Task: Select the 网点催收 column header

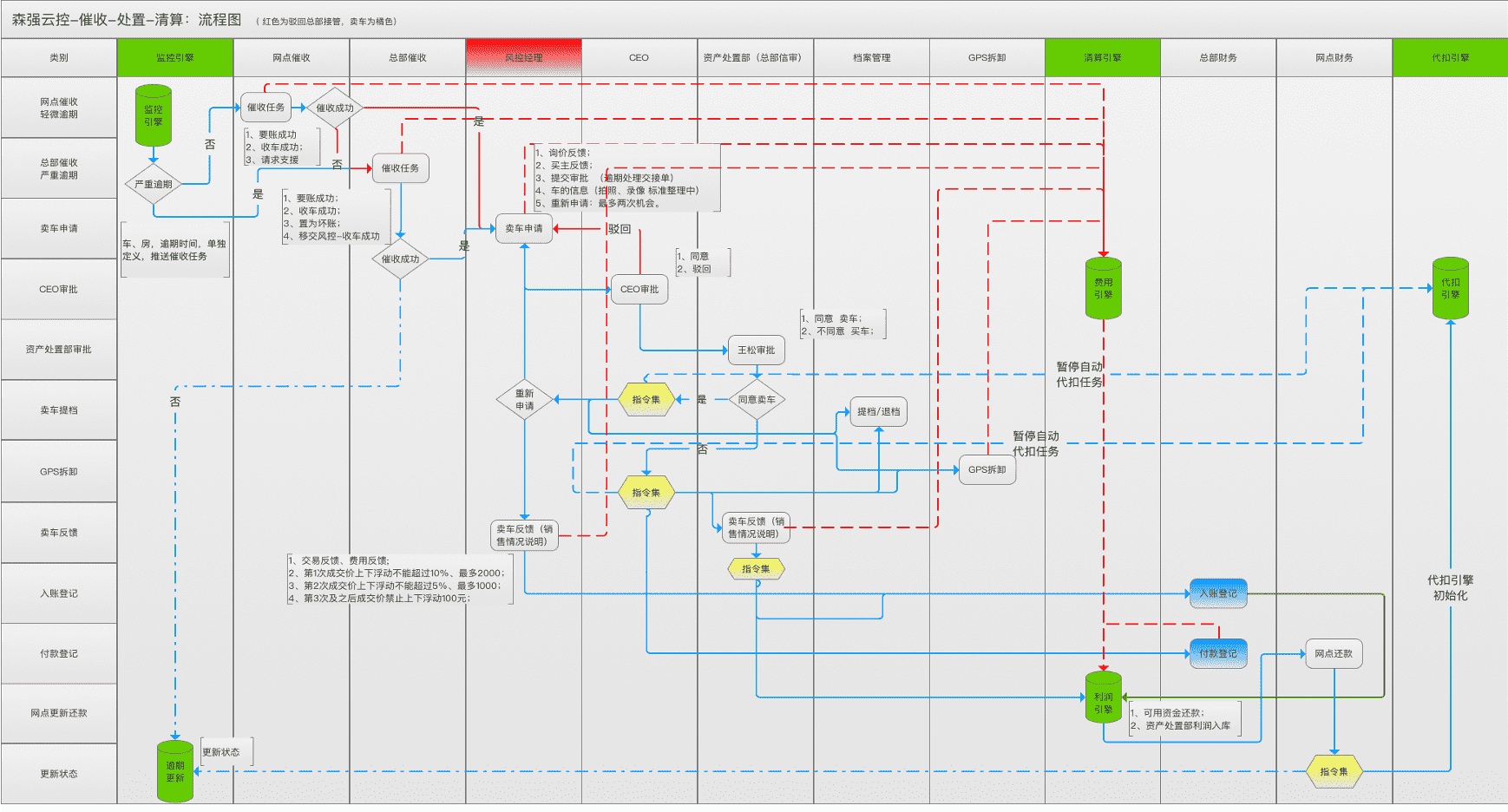Action: pos(292,57)
